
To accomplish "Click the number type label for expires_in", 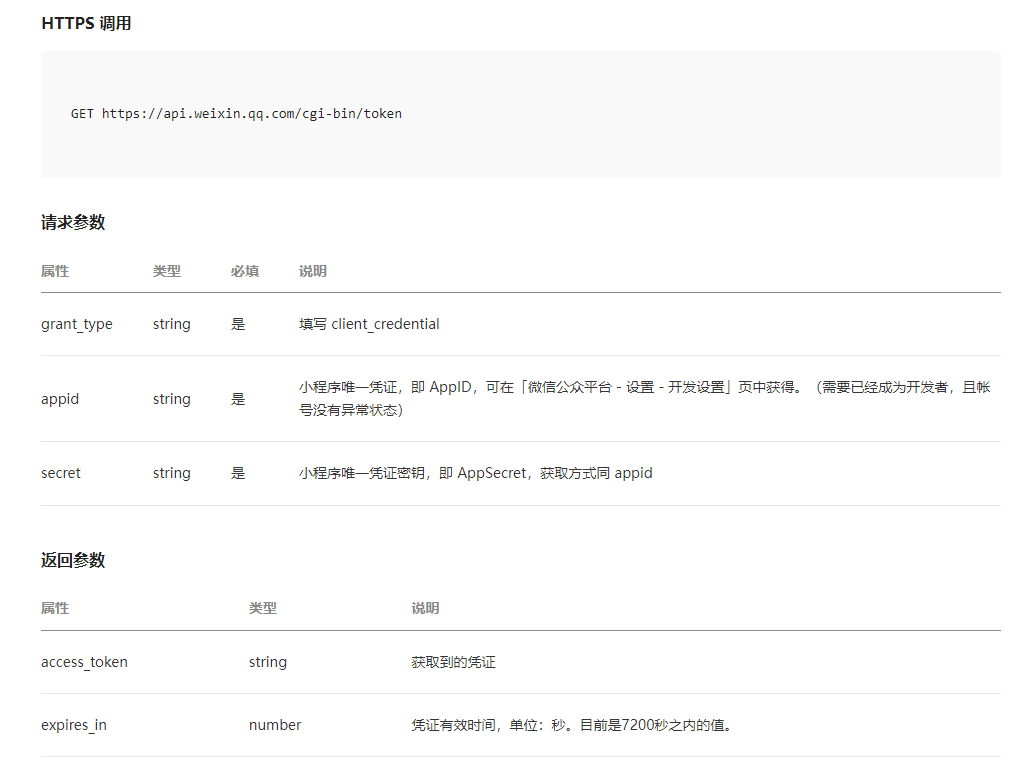I will 274,724.
